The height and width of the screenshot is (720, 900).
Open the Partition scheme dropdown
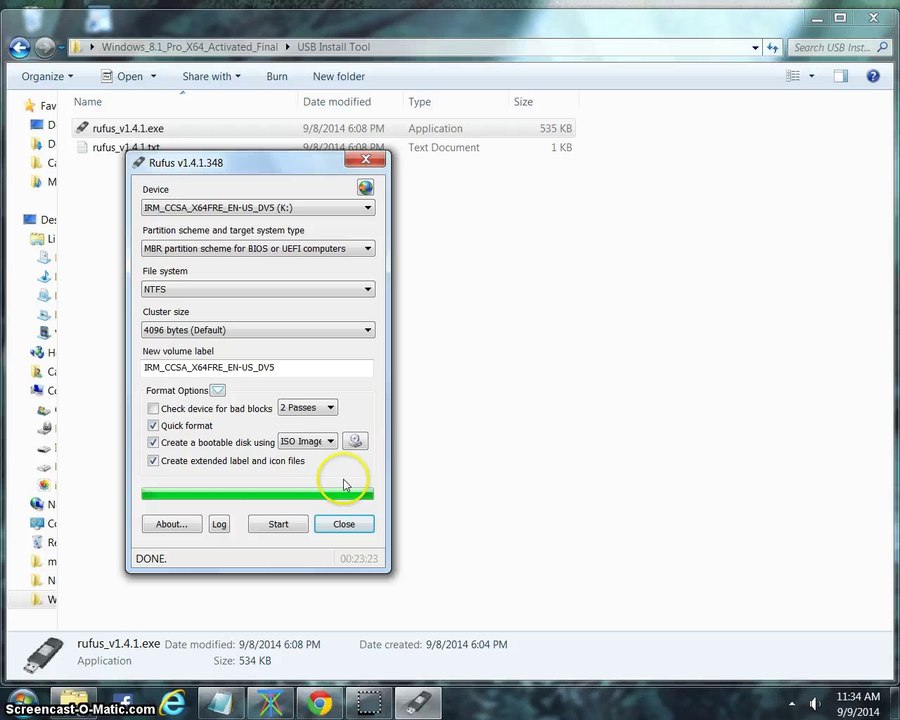coord(258,249)
